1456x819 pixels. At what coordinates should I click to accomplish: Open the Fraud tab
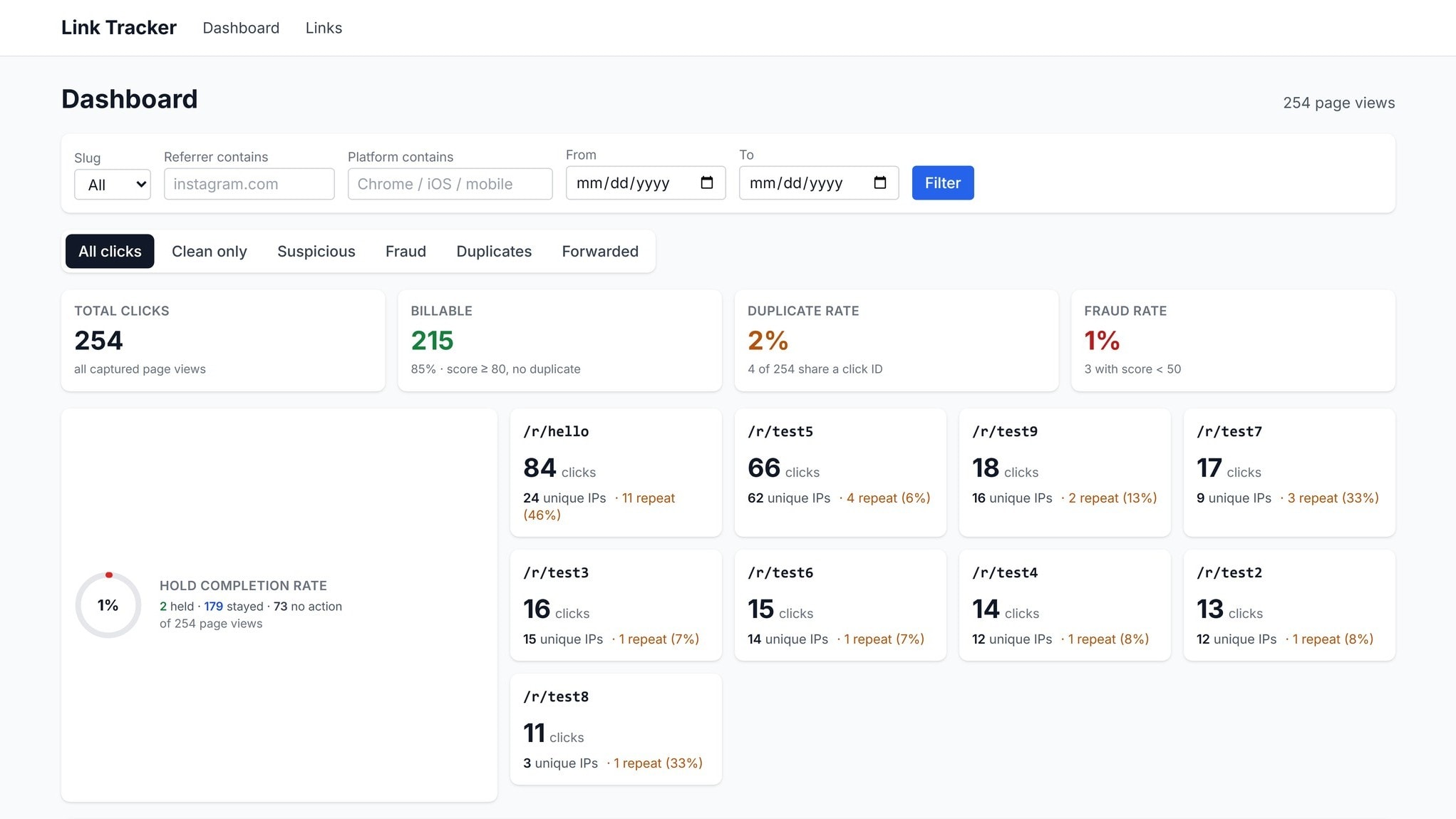[406, 252]
